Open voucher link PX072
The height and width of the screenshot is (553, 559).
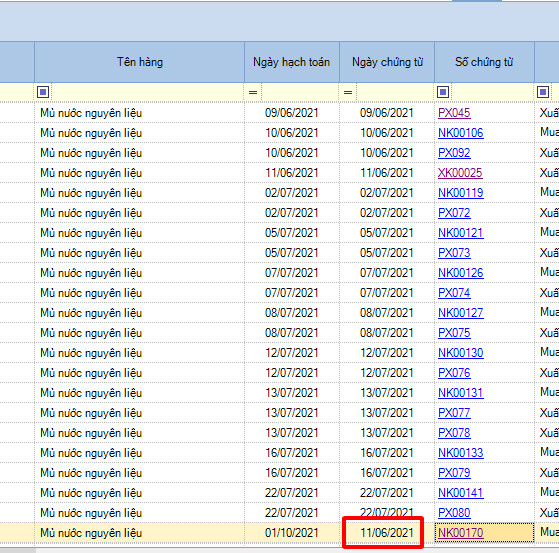tap(454, 213)
